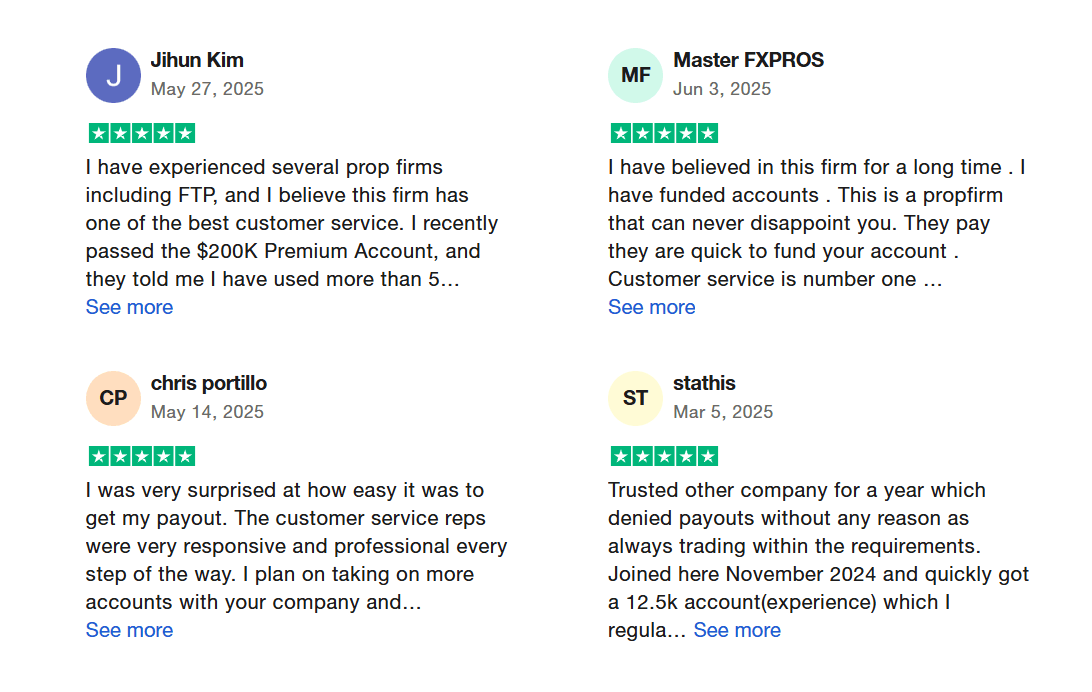Open the stathis reviewer name
Image resolution: width=1092 pixels, height=692 pixels.
704,384
